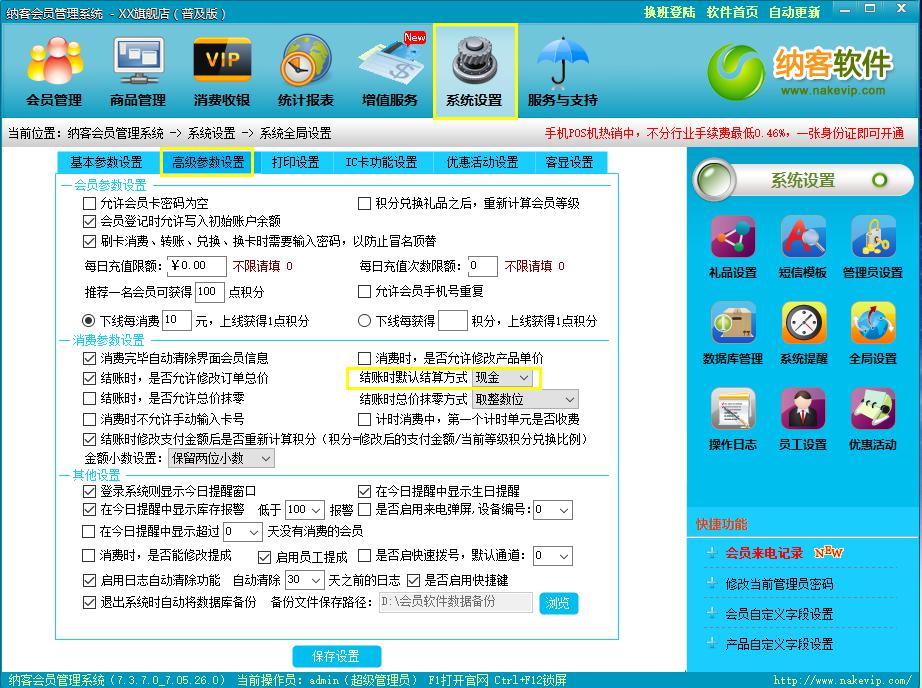Click the 浏览 button for backup path
922x688 pixels.
coord(559,603)
